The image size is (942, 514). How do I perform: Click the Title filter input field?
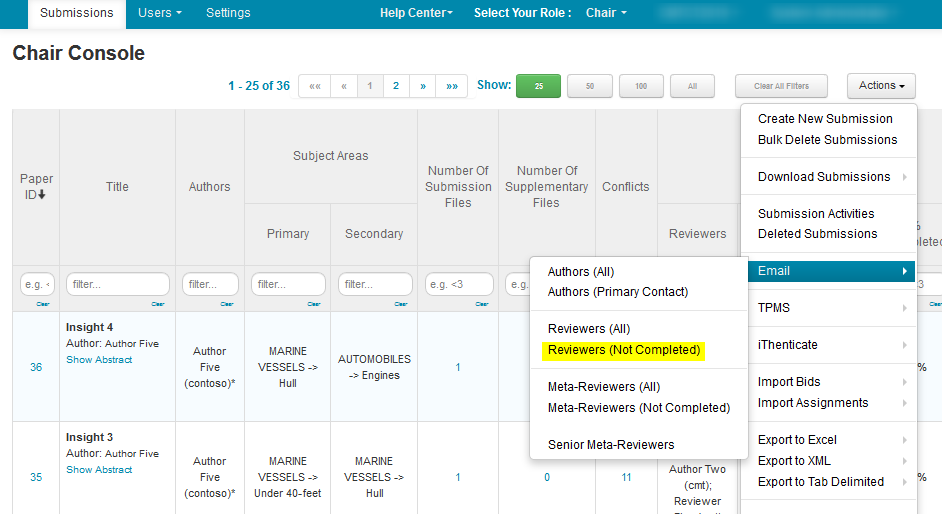(117, 284)
